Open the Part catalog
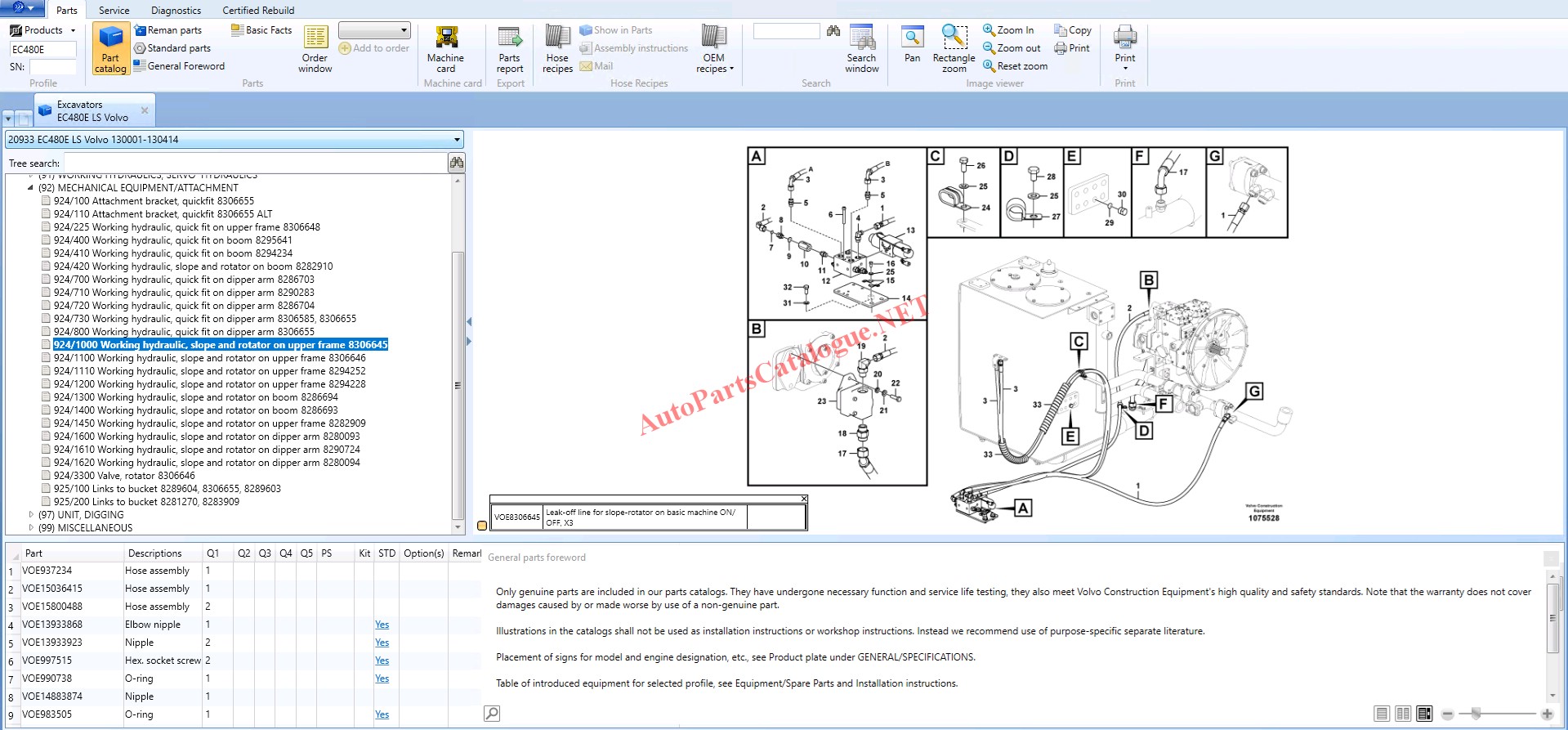 pyautogui.click(x=110, y=50)
